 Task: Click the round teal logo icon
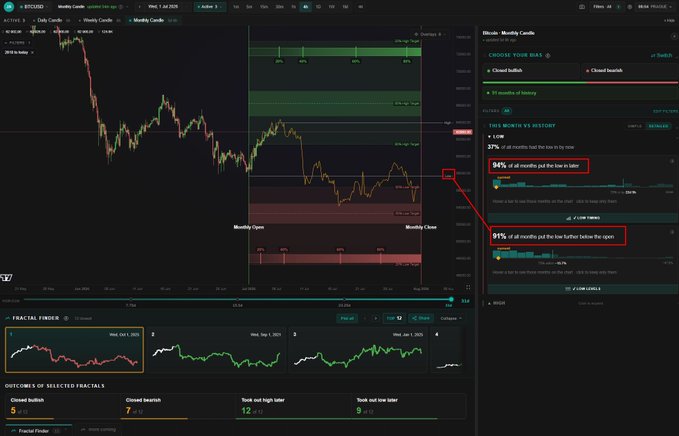(9, 7)
